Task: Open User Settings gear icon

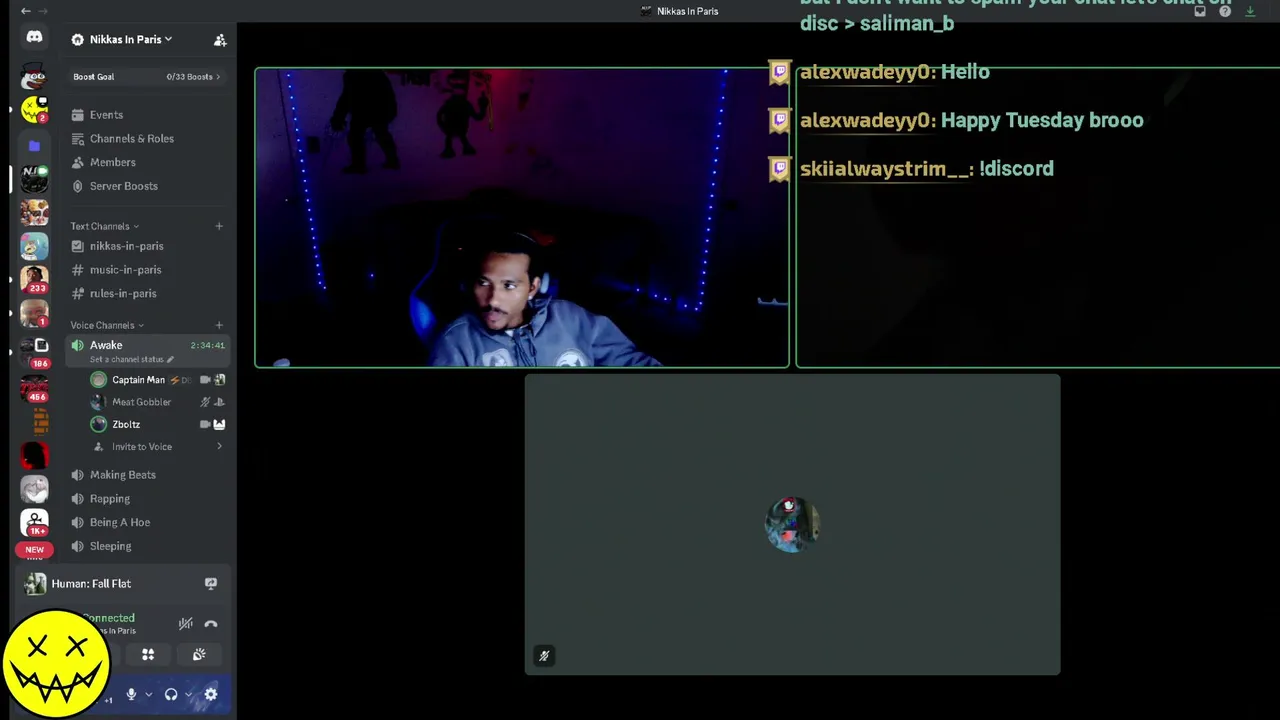Action: [x=211, y=694]
